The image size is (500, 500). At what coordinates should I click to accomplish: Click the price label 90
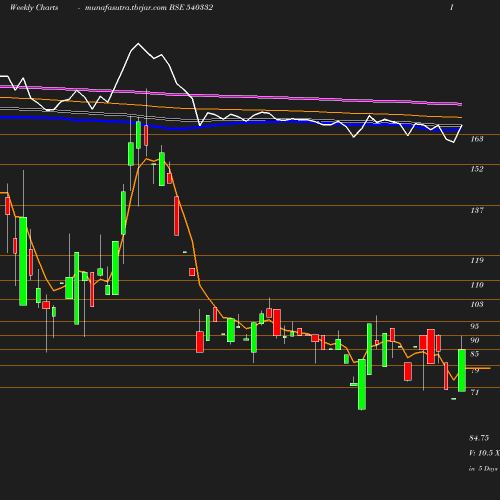(x=474, y=340)
